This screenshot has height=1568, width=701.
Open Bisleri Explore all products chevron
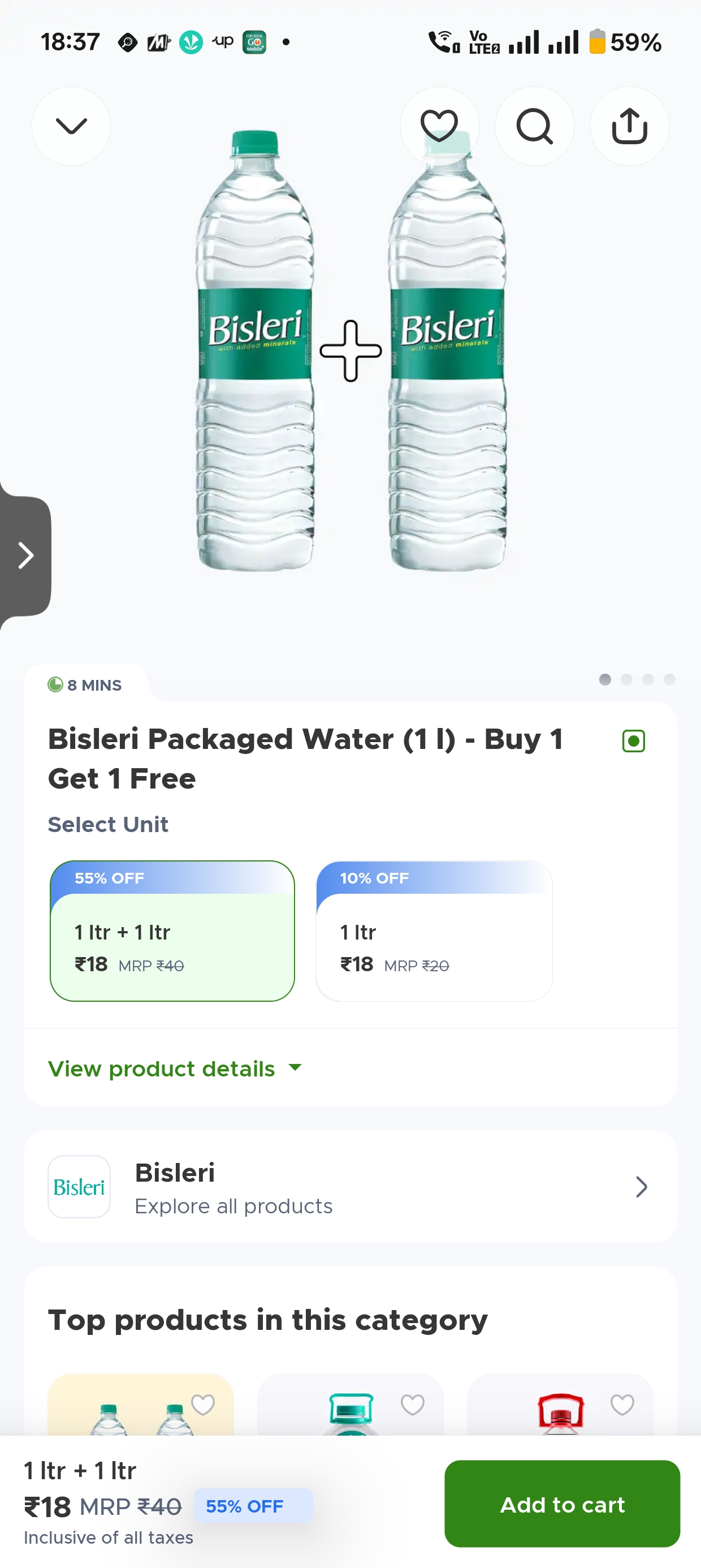[x=642, y=1186]
